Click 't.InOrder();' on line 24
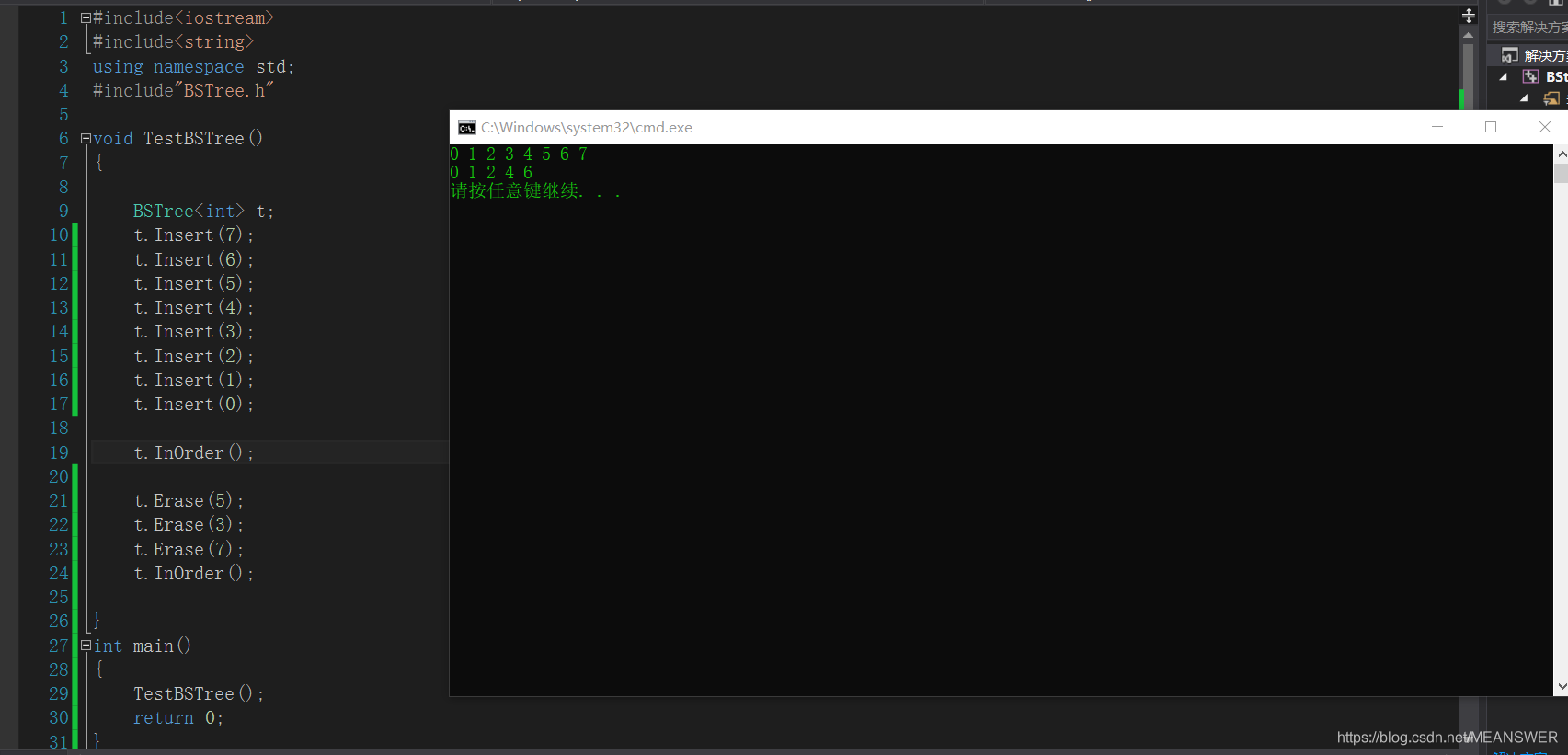 pos(193,574)
